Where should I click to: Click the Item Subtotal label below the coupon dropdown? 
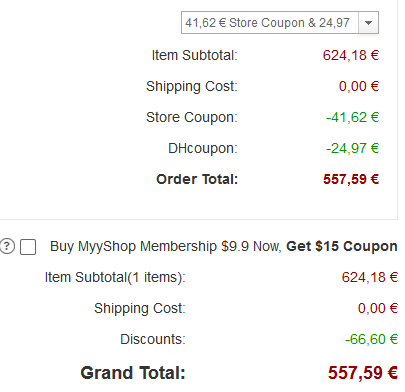pyautogui.click(x=195, y=55)
